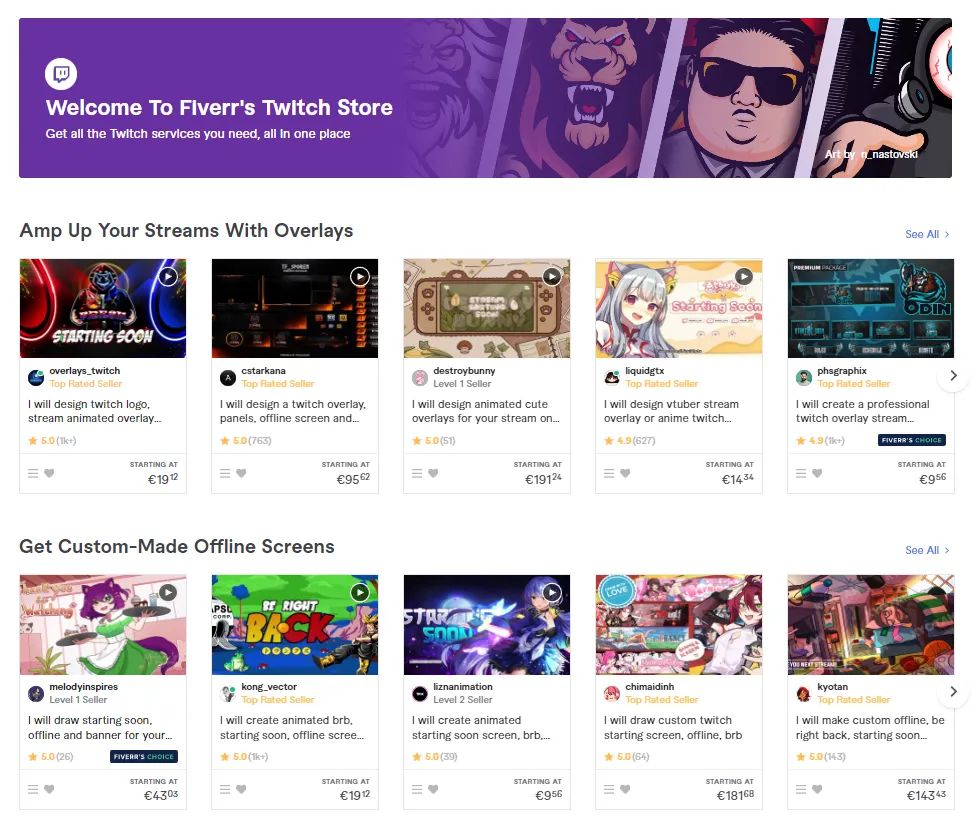
Task: Click the €181.68 price on chimaidinh card
Action: tap(735, 795)
